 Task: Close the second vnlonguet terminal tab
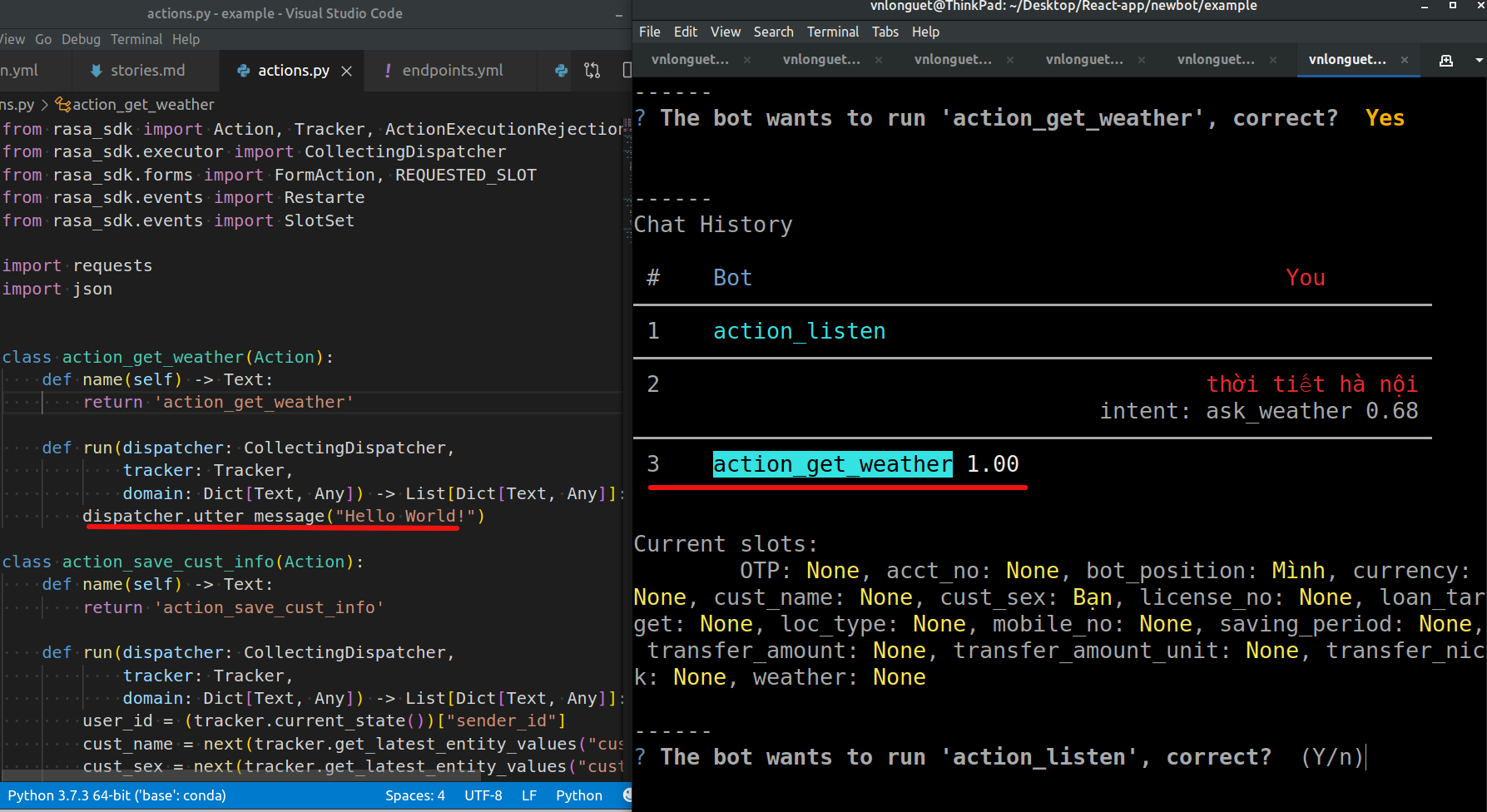[879, 60]
